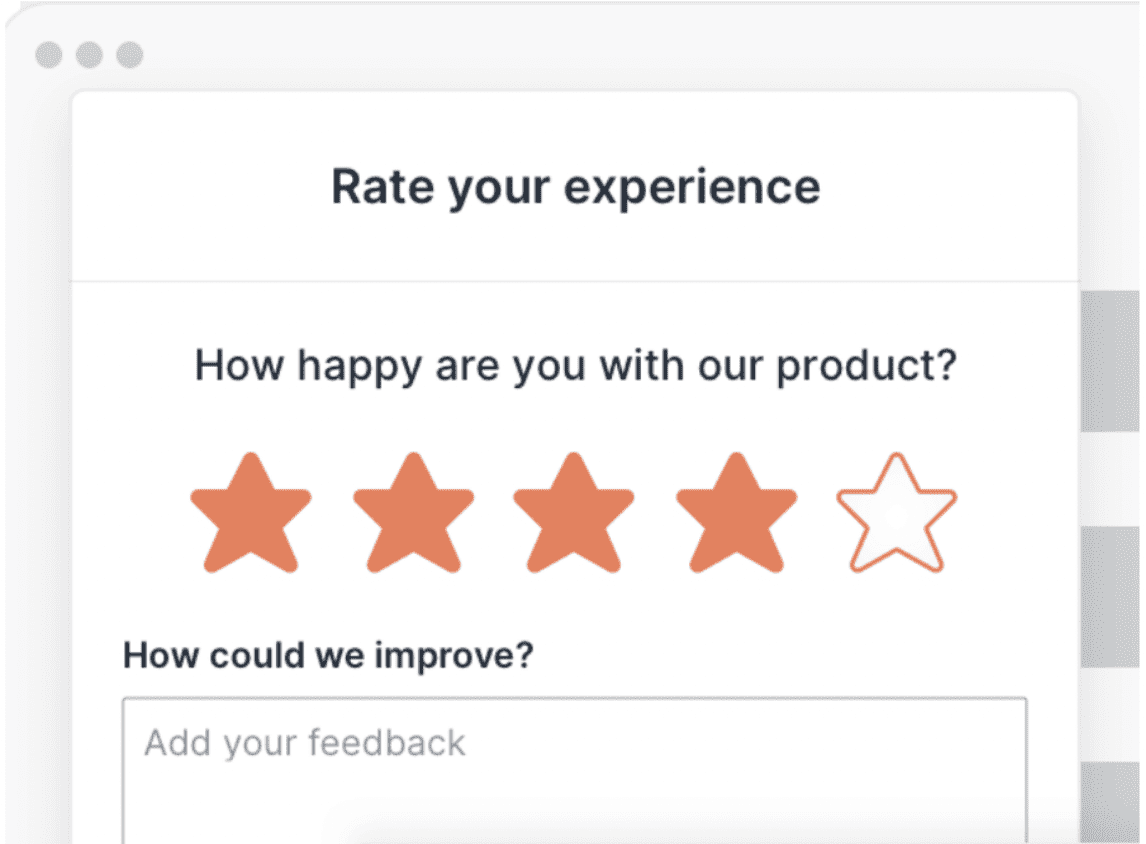Click the middle gray window dot

tap(89, 55)
